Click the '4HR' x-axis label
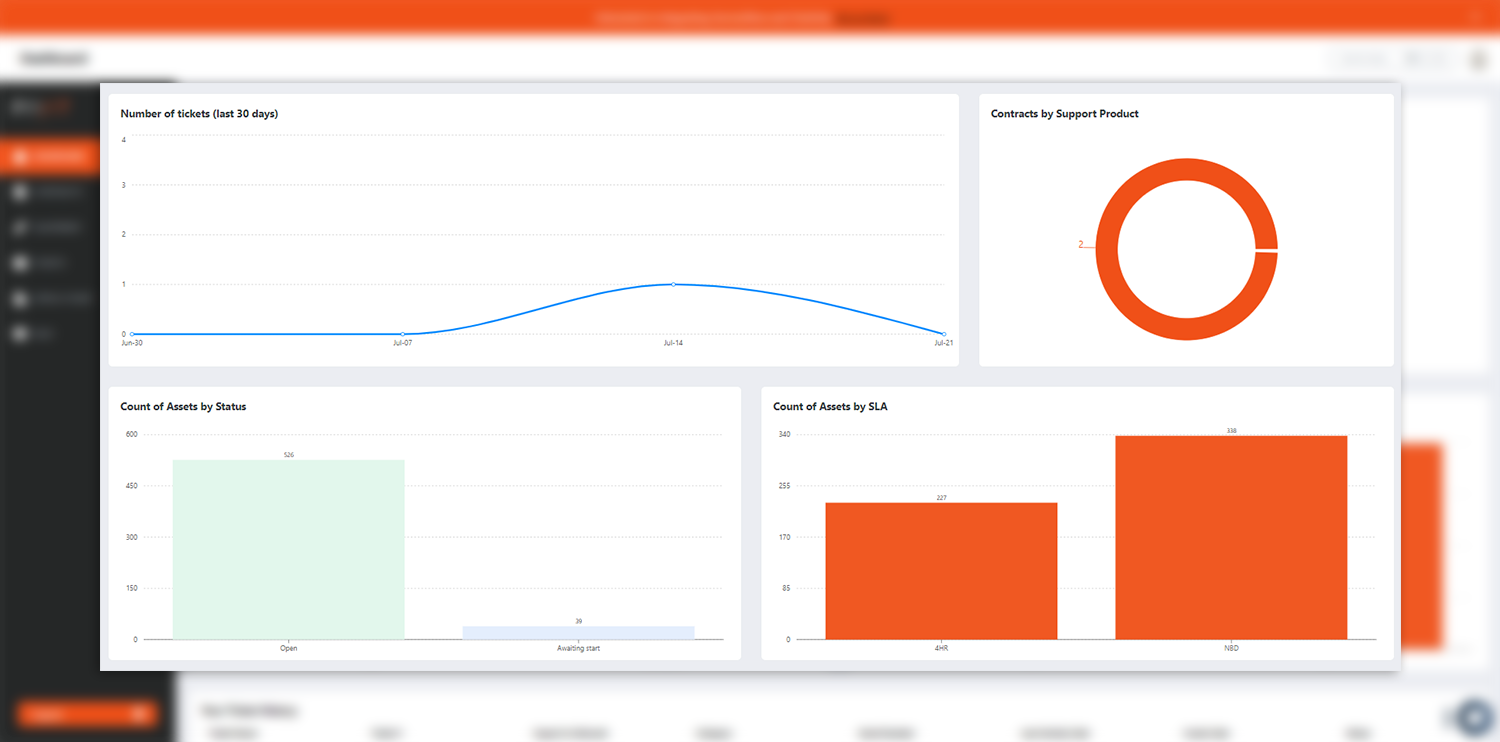This screenshot has height=742, width=1500. (941, 649)
